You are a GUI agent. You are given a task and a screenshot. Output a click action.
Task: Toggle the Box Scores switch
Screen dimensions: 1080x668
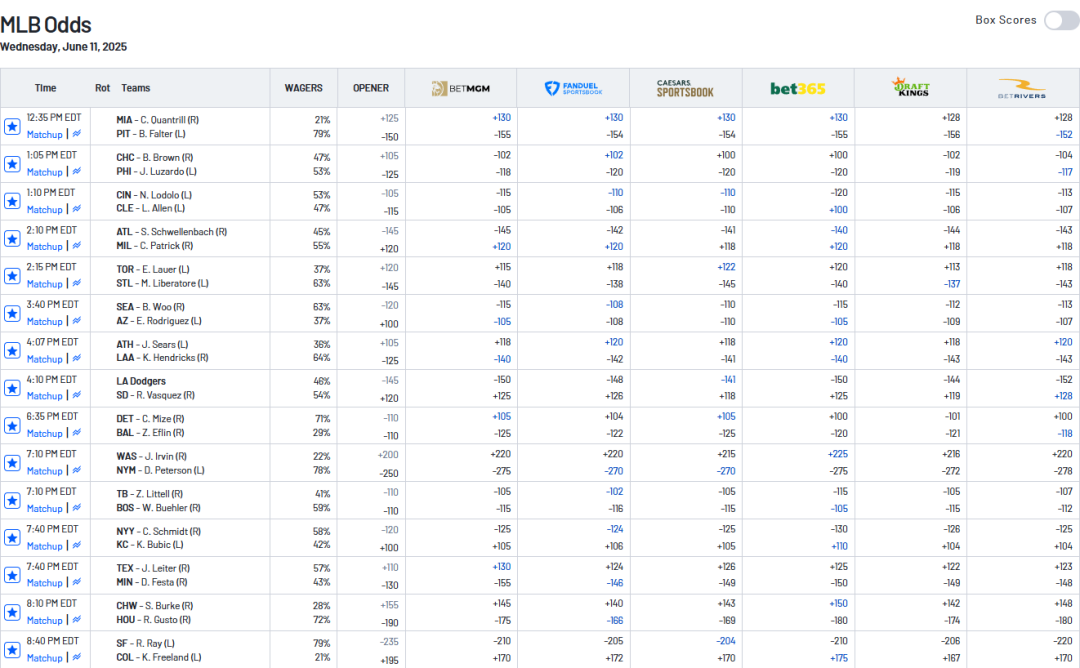point(1060,21)
